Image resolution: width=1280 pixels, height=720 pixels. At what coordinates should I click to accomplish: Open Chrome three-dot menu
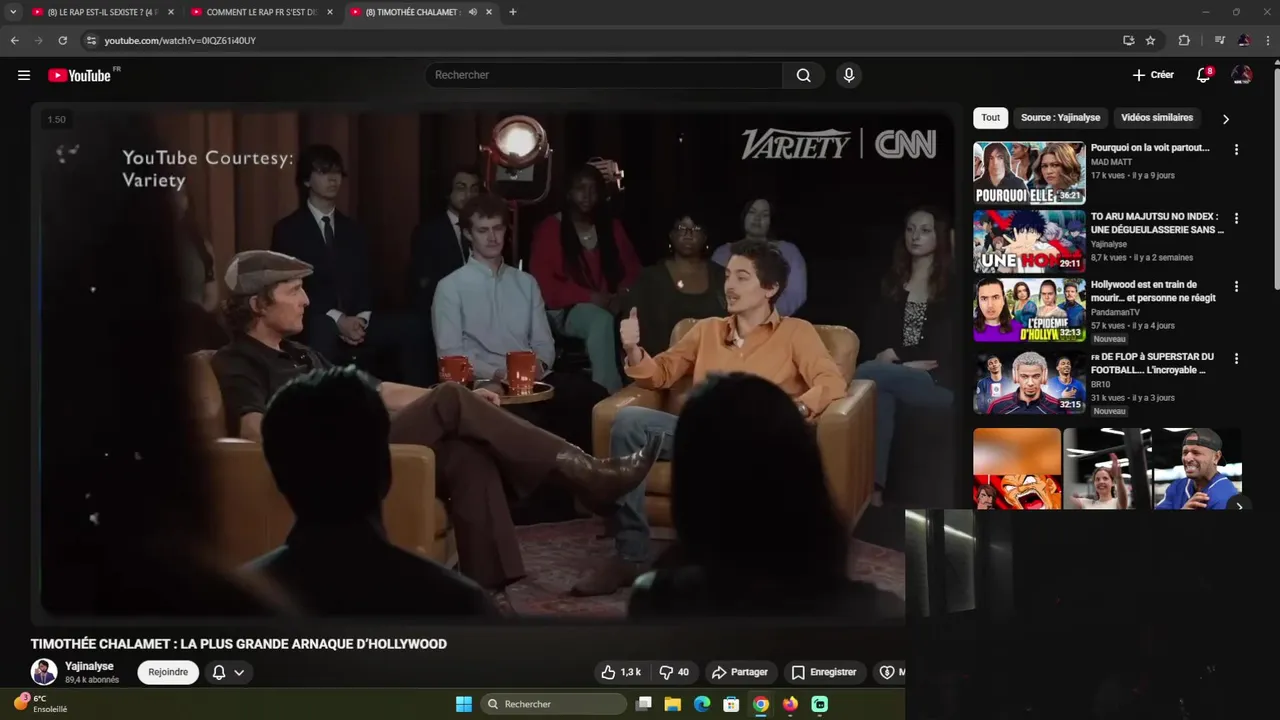click(x=1268, y=40)
